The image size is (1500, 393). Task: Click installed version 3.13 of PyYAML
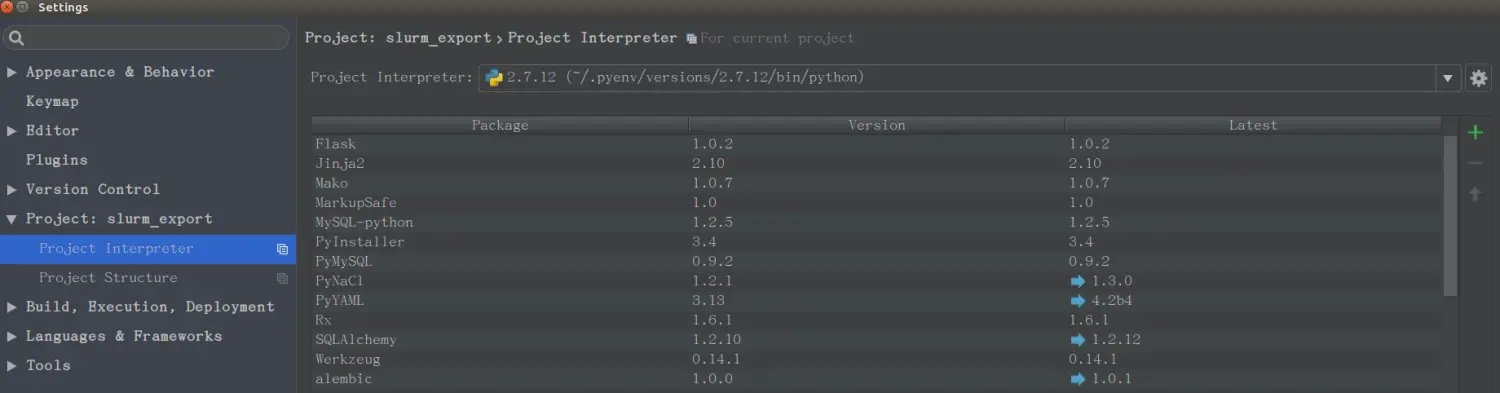tap(708, 301)
